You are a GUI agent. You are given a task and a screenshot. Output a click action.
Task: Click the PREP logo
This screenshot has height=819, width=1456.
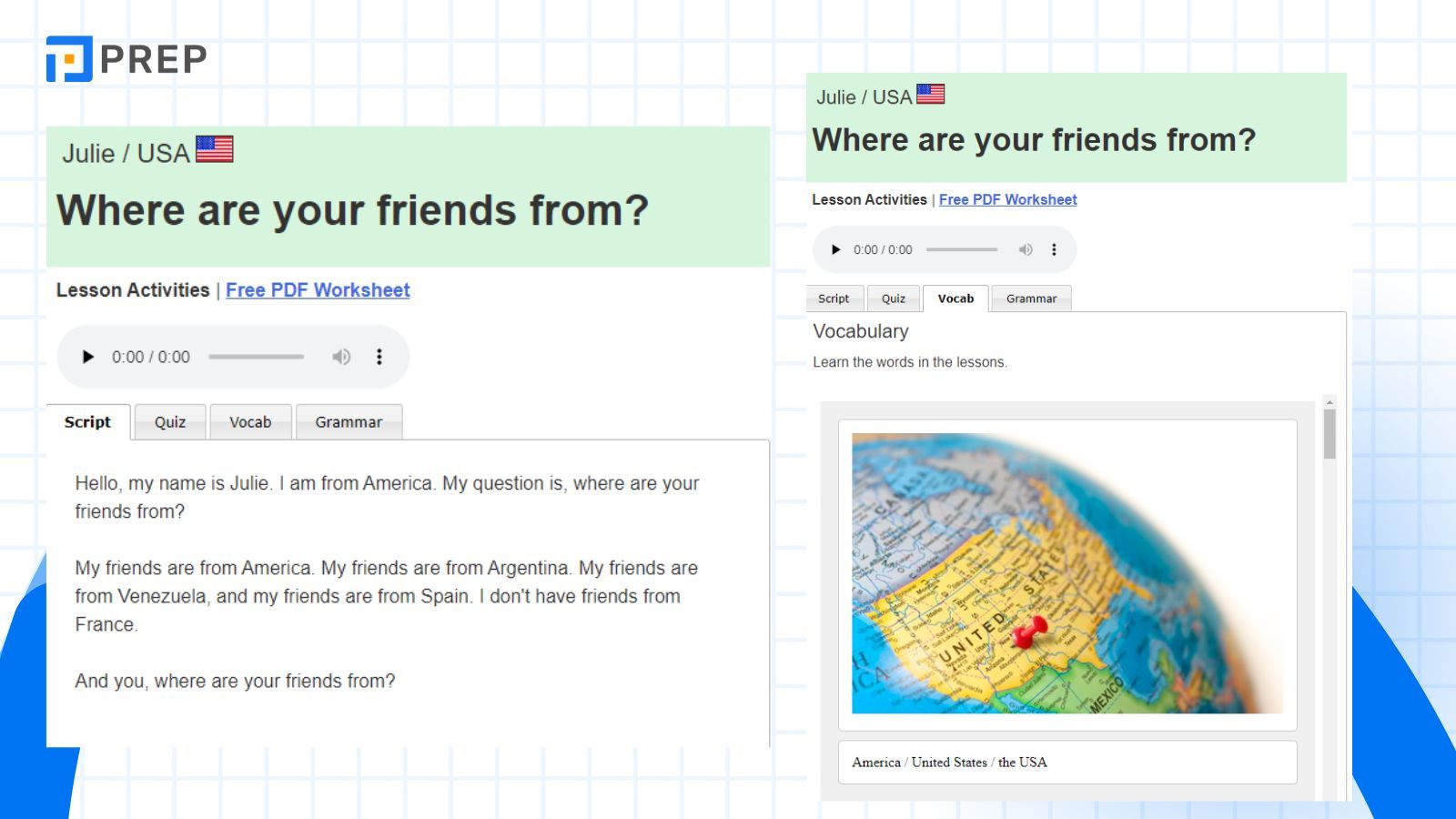coord(126,59)
